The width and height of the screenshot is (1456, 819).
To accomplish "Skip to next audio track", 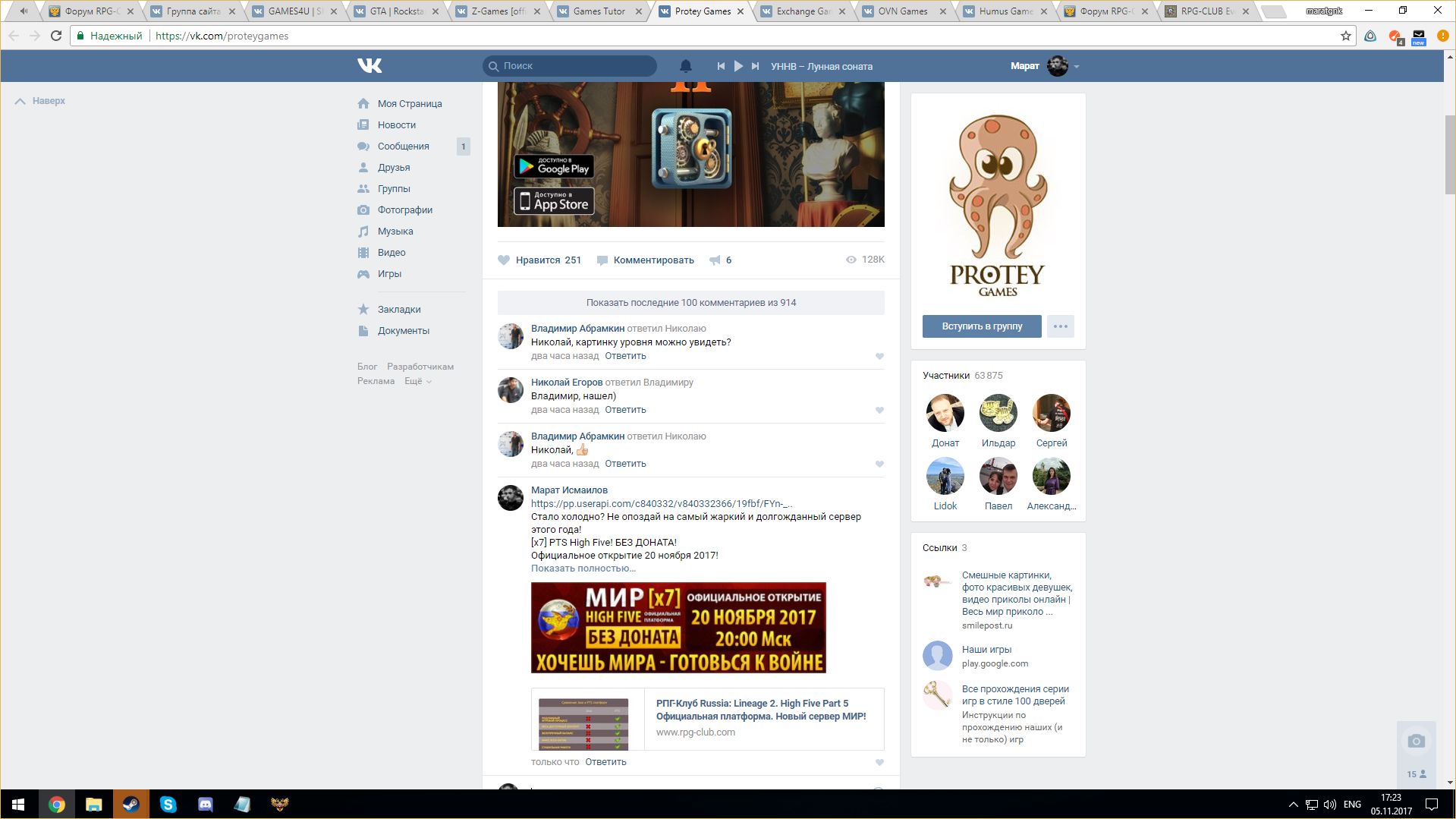I will pyautogui.click(x=755, y=66).
